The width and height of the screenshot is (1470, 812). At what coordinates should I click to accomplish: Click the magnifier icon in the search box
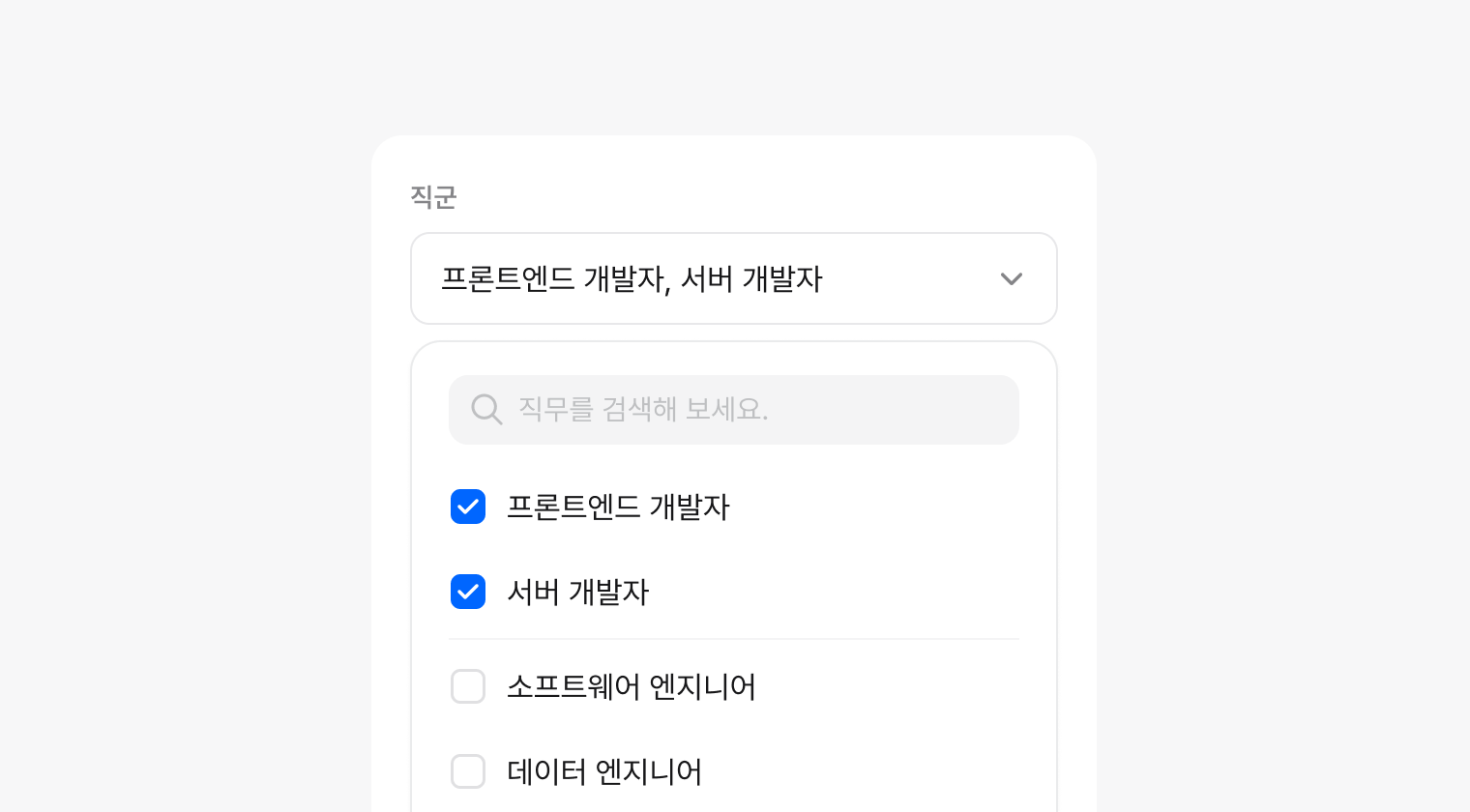point(485,409)
